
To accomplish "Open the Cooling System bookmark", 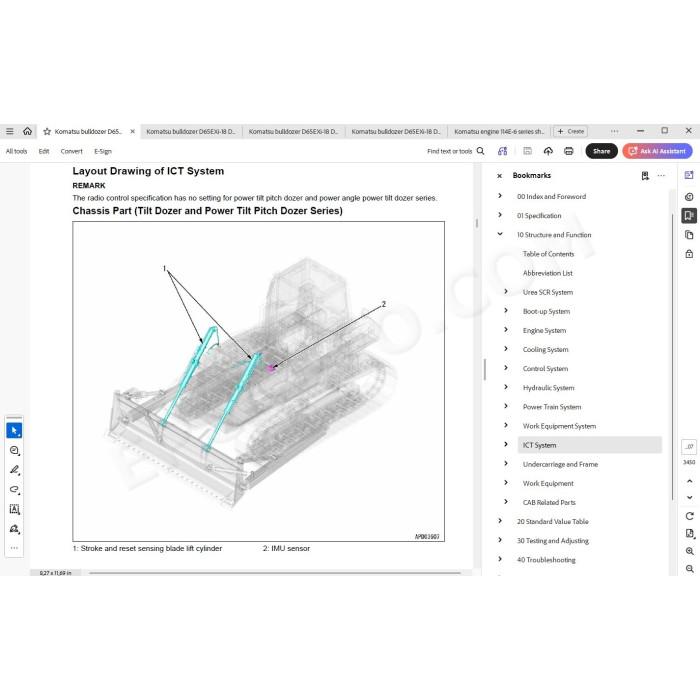I will [546, 350].
